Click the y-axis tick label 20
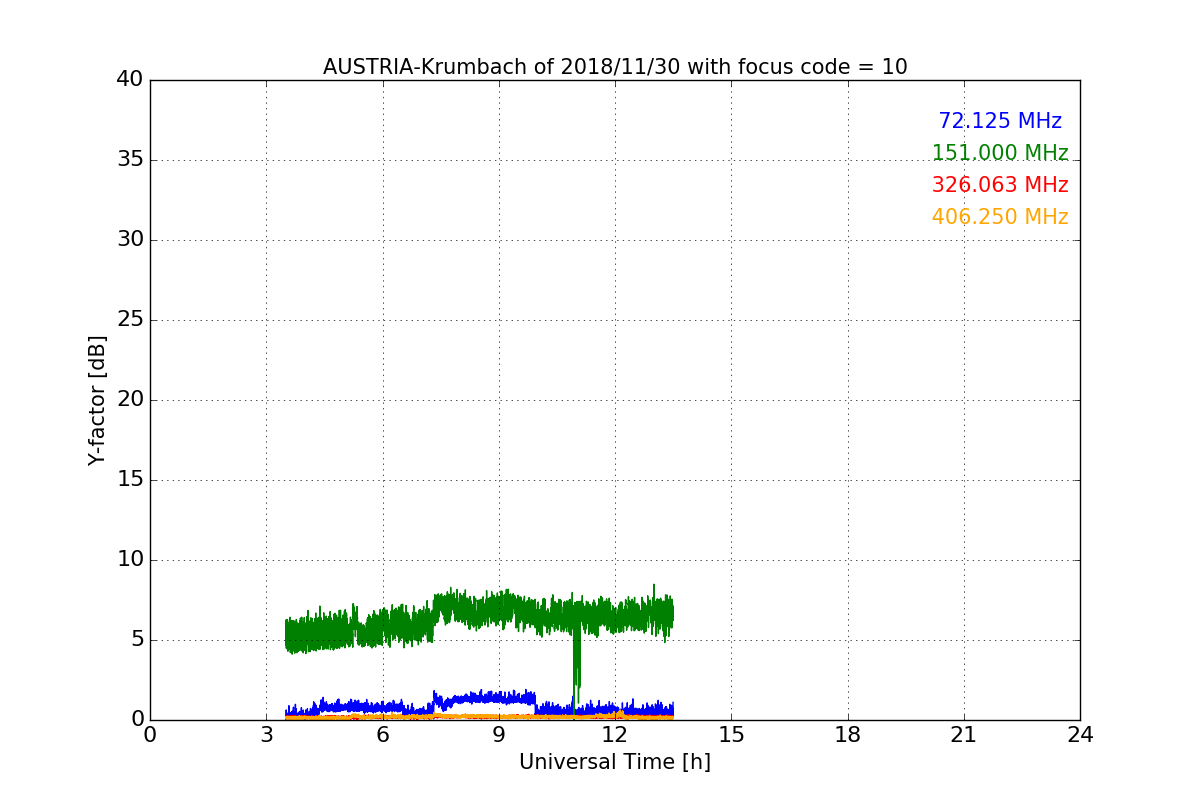 pyautogui.click(x=130, y=400)
